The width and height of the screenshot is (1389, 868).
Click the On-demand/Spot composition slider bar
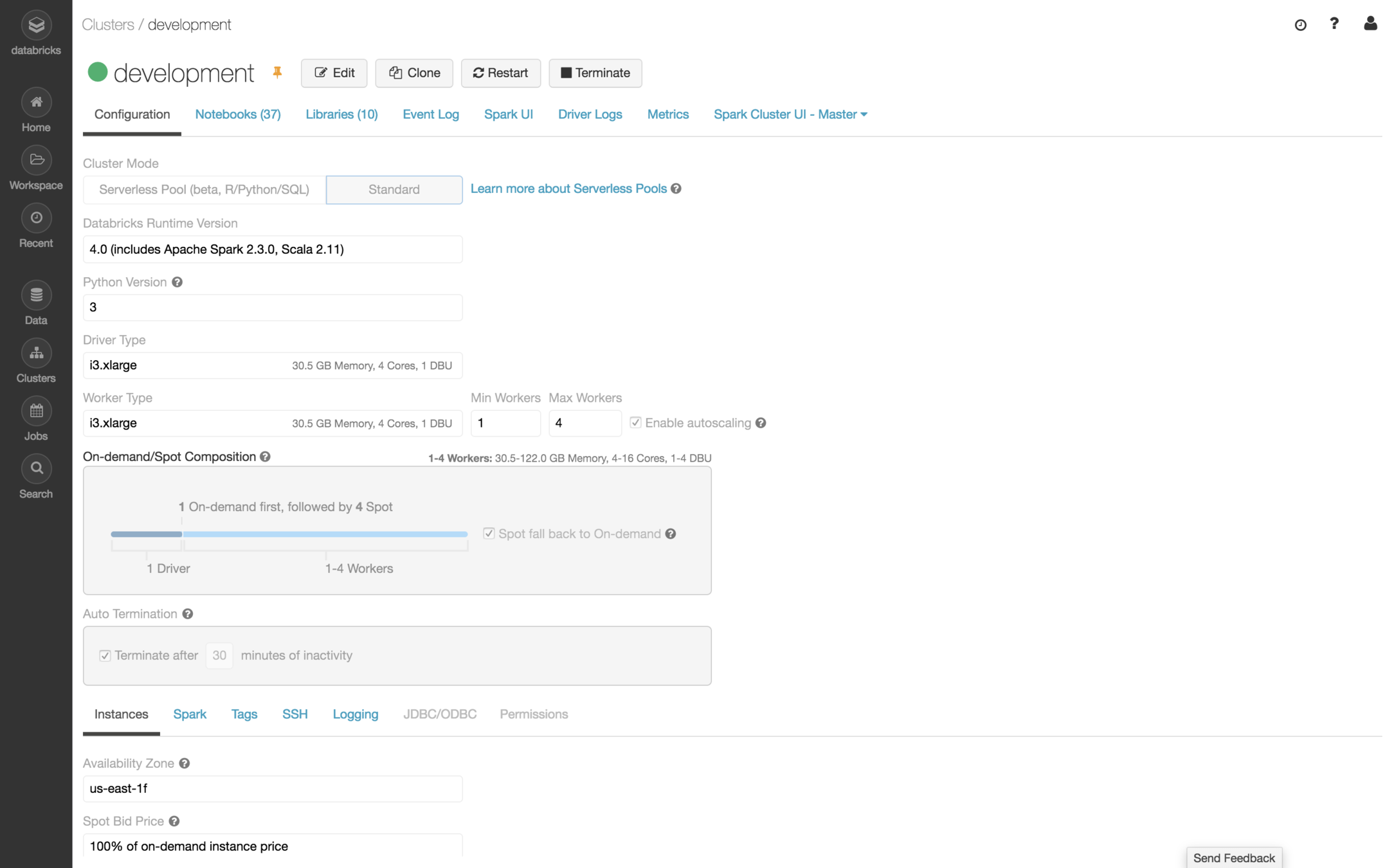tap(289, 534)
